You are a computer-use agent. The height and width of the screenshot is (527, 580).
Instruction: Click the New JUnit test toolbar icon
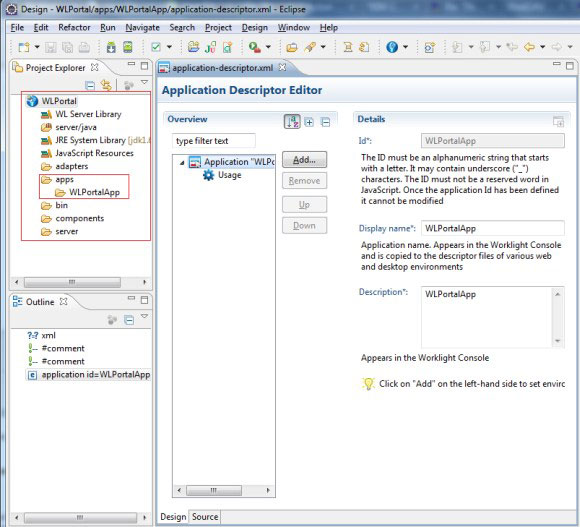click(210, 47)
